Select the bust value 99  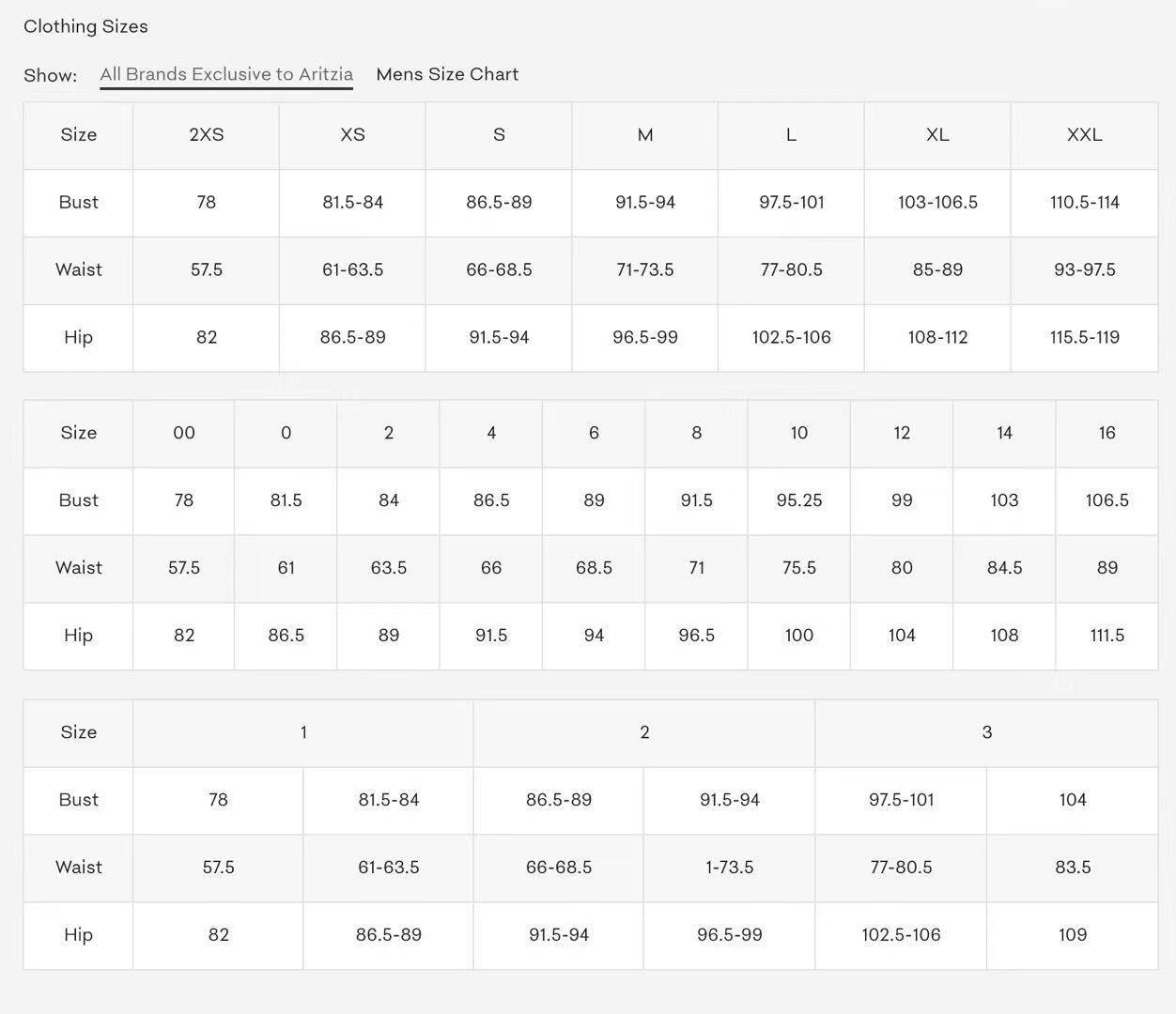(902, 500)
